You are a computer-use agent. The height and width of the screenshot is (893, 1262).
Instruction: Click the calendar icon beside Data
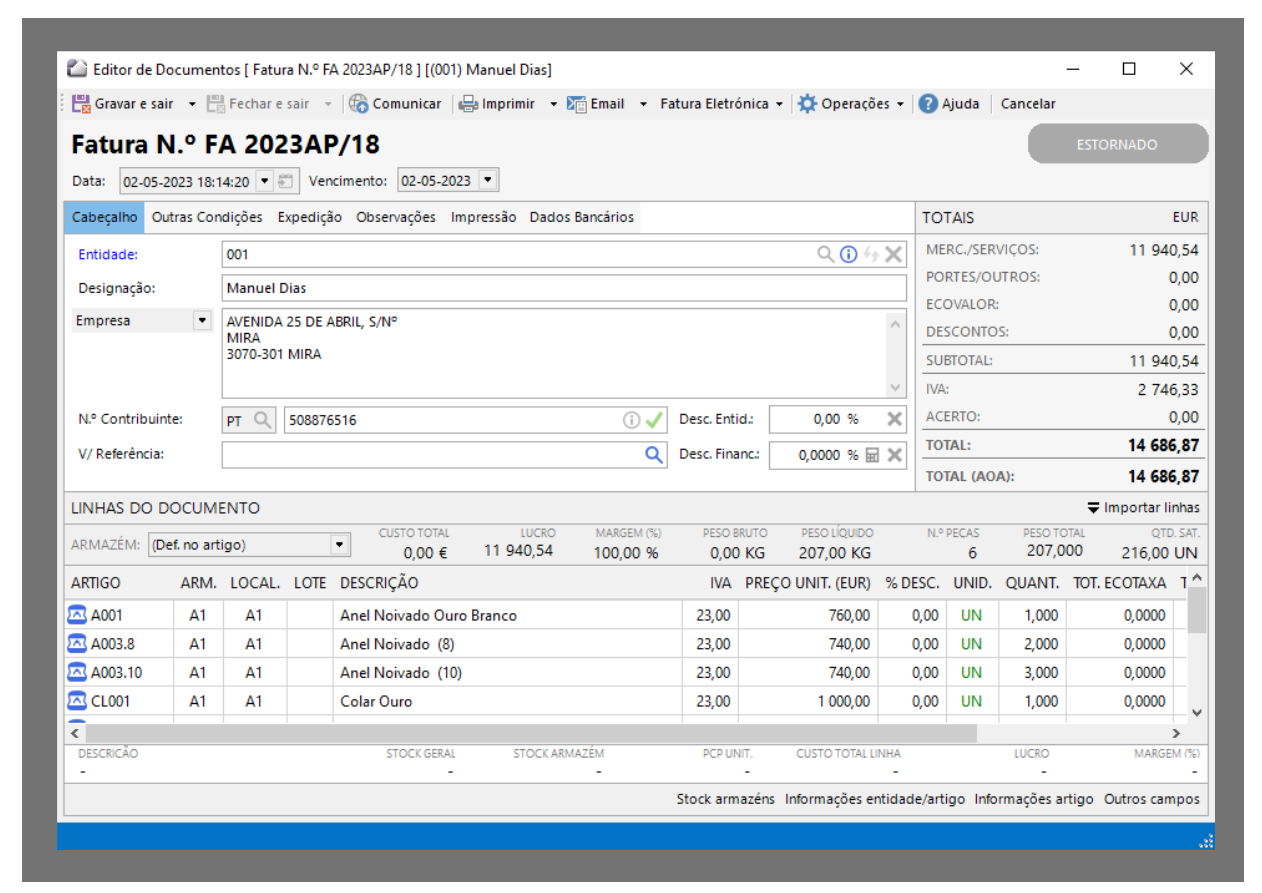tap(286, 181)
